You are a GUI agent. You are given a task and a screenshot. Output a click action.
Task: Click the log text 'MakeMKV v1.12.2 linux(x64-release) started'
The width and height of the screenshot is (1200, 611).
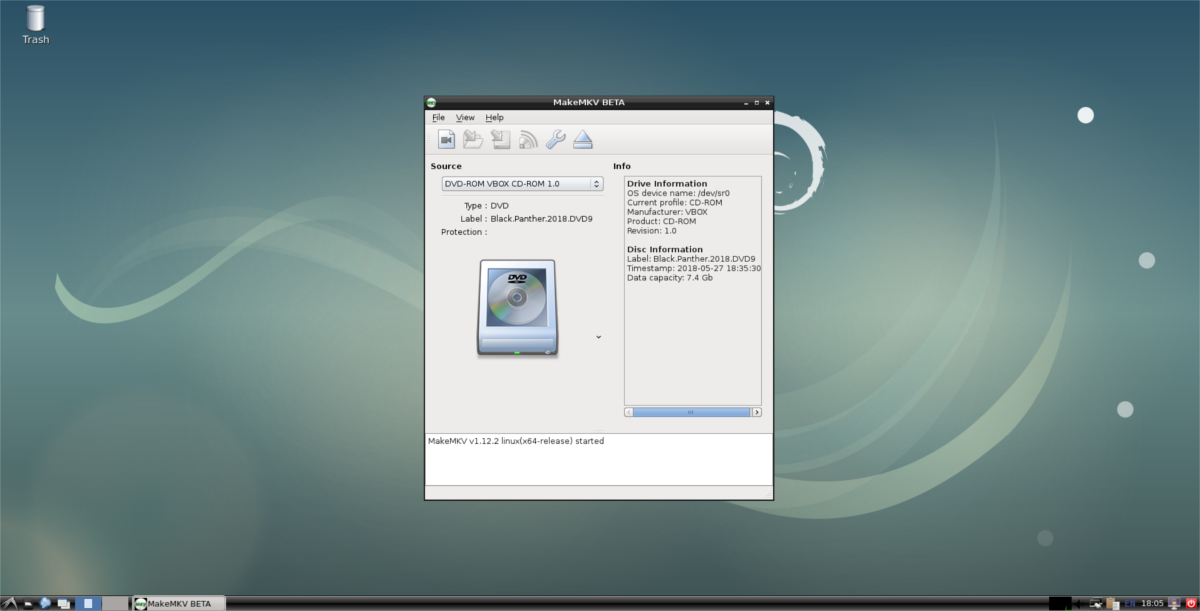click(x=516, y=441)
